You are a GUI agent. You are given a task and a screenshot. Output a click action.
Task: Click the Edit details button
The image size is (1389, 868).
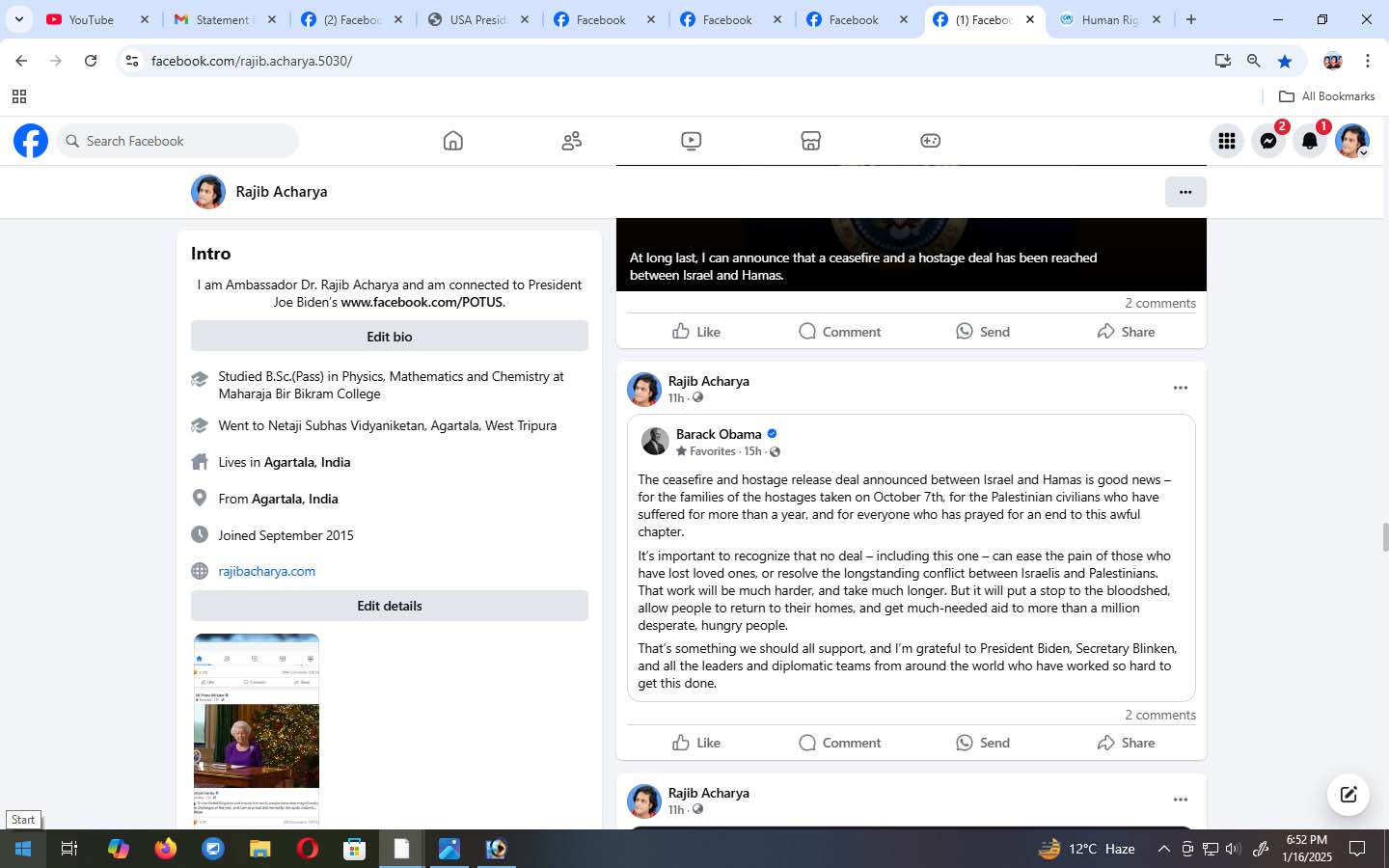click(390, 606)
